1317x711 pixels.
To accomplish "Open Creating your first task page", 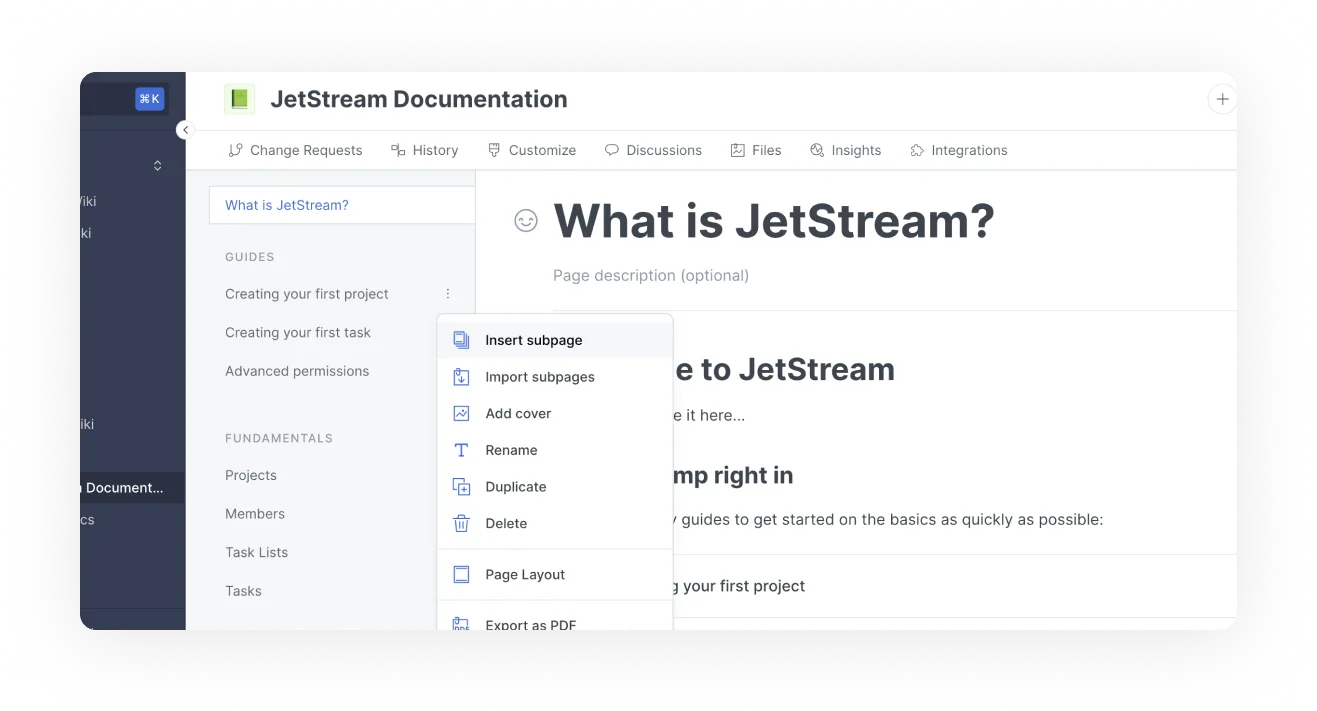I will point(298,333).
